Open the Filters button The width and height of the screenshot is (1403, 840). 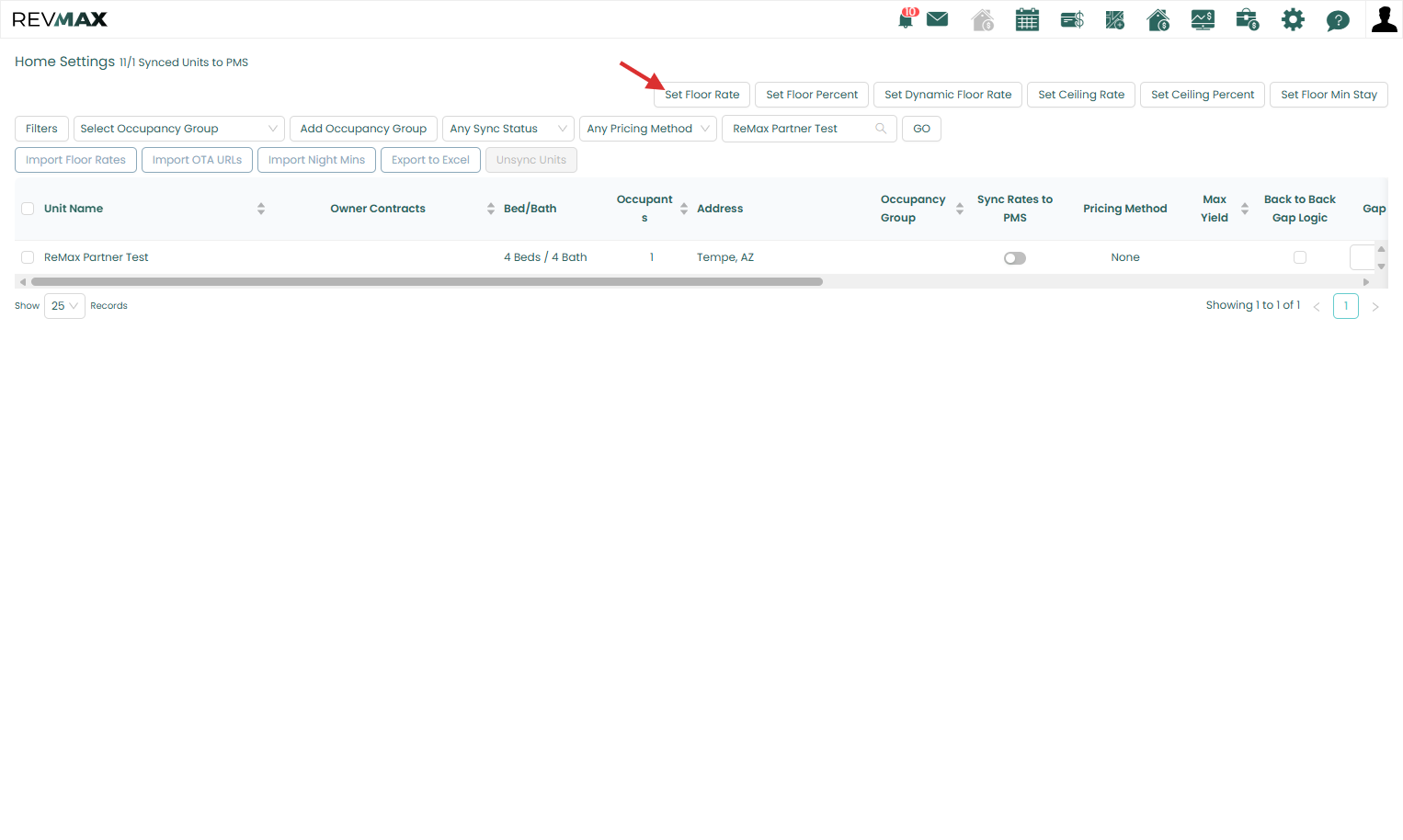tap(41, 129)
